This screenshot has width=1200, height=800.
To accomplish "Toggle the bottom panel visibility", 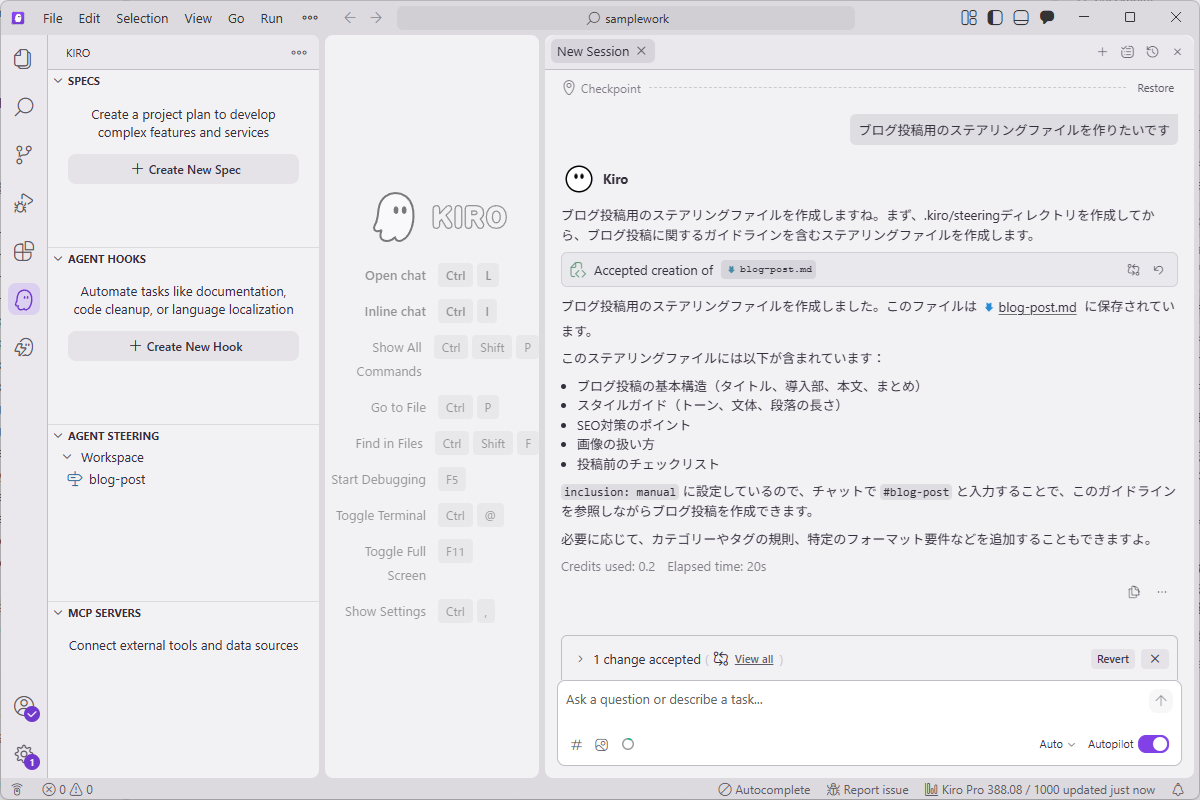I will [x=1021, y=17].
